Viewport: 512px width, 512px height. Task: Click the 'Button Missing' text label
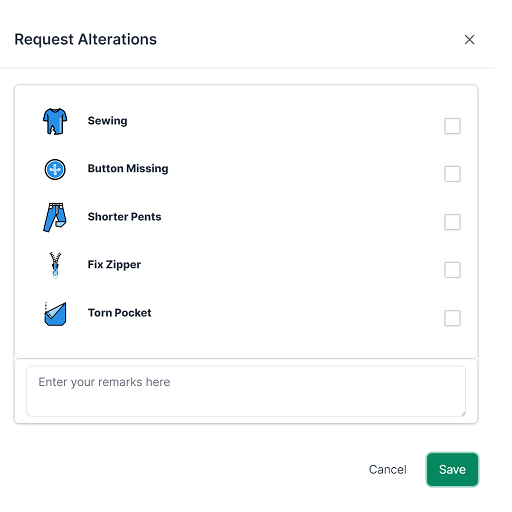(x=128, y=169)
